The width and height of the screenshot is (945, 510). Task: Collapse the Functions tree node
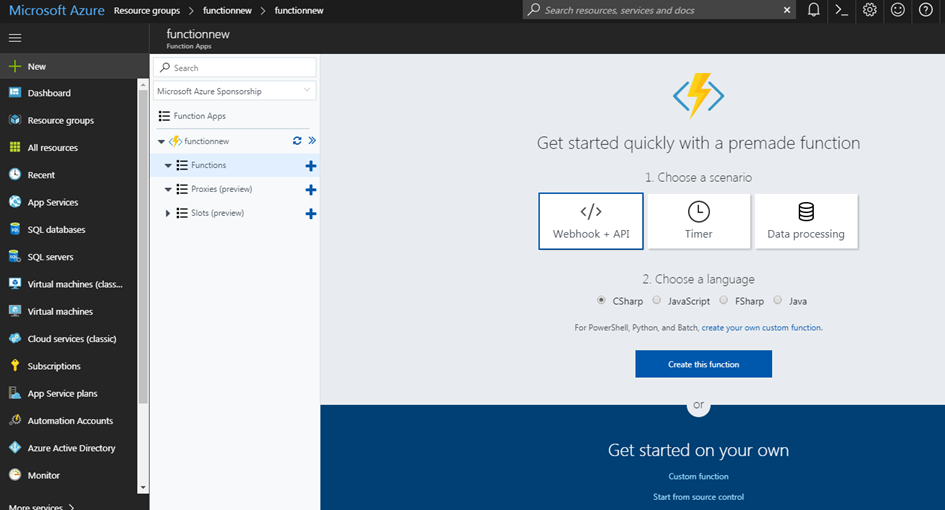168,165
